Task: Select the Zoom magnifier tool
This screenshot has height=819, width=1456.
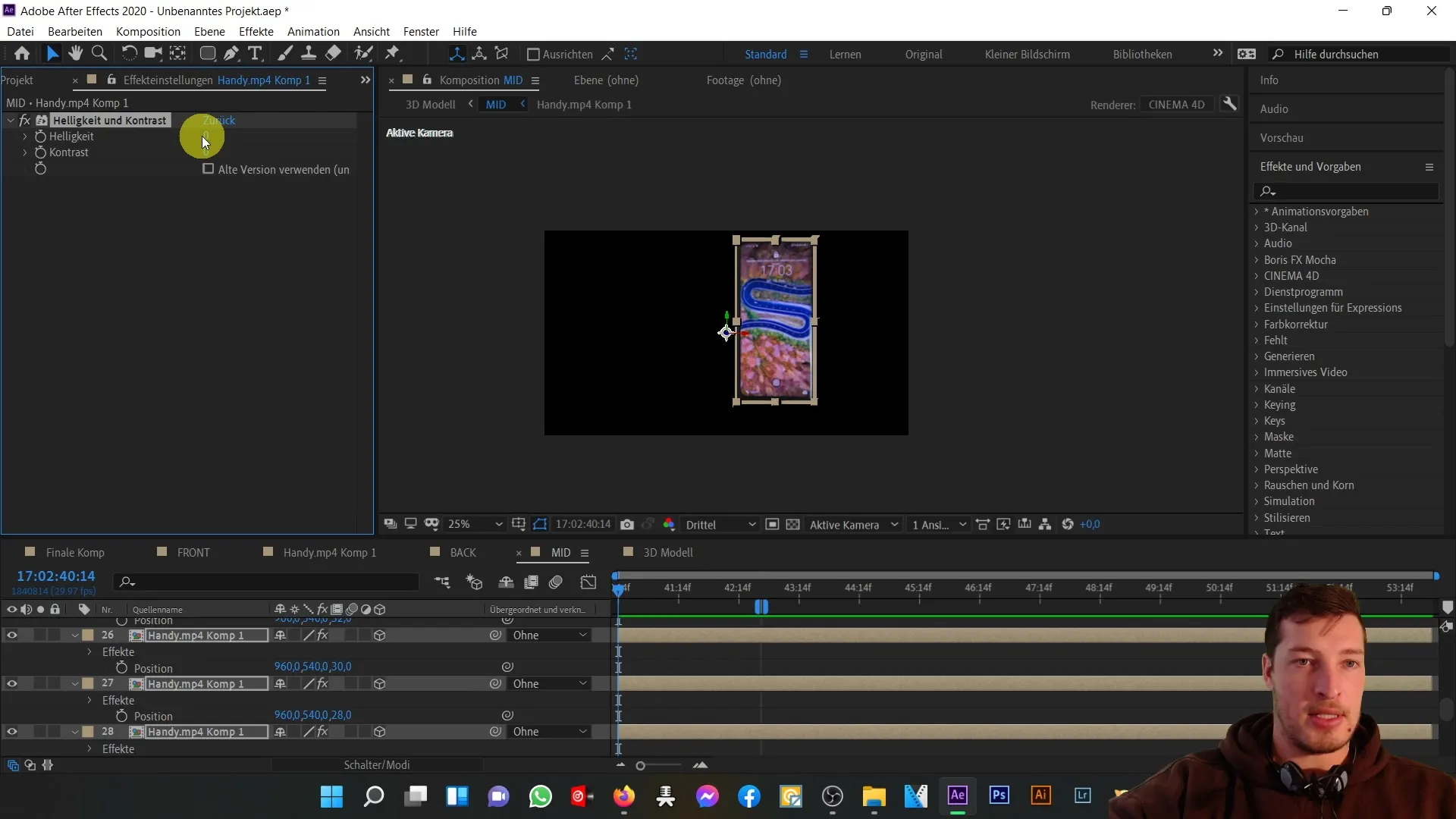Action: point(99,54)
